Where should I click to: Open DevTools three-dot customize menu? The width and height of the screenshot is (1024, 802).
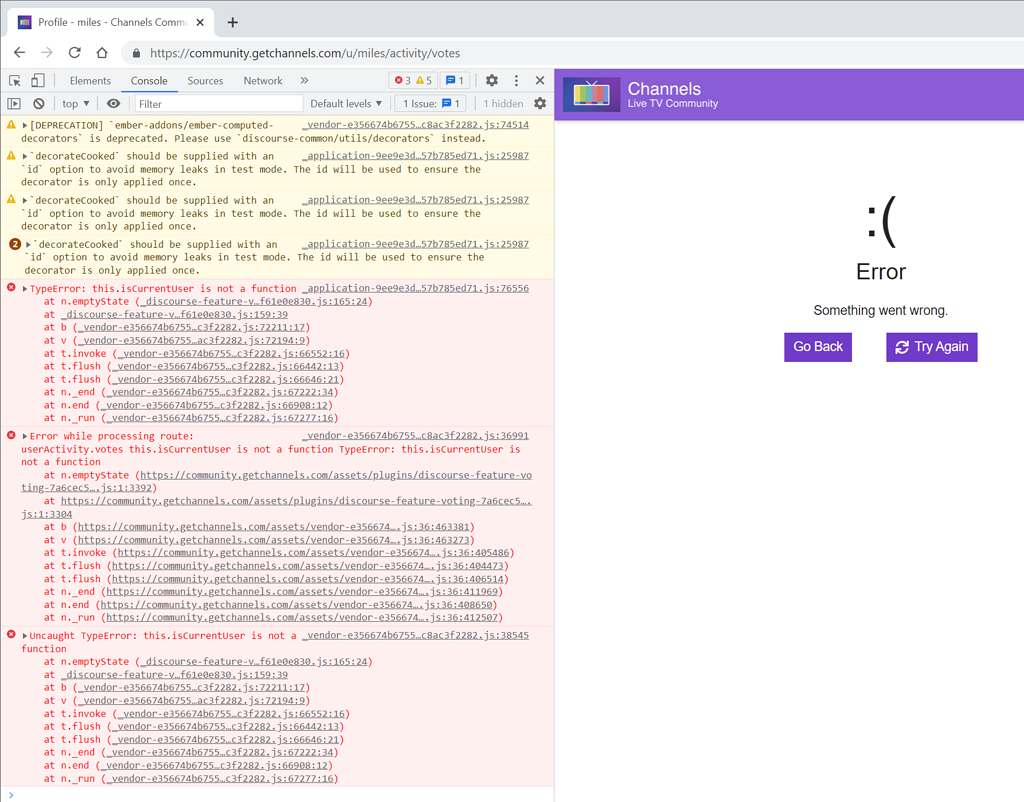516,80
